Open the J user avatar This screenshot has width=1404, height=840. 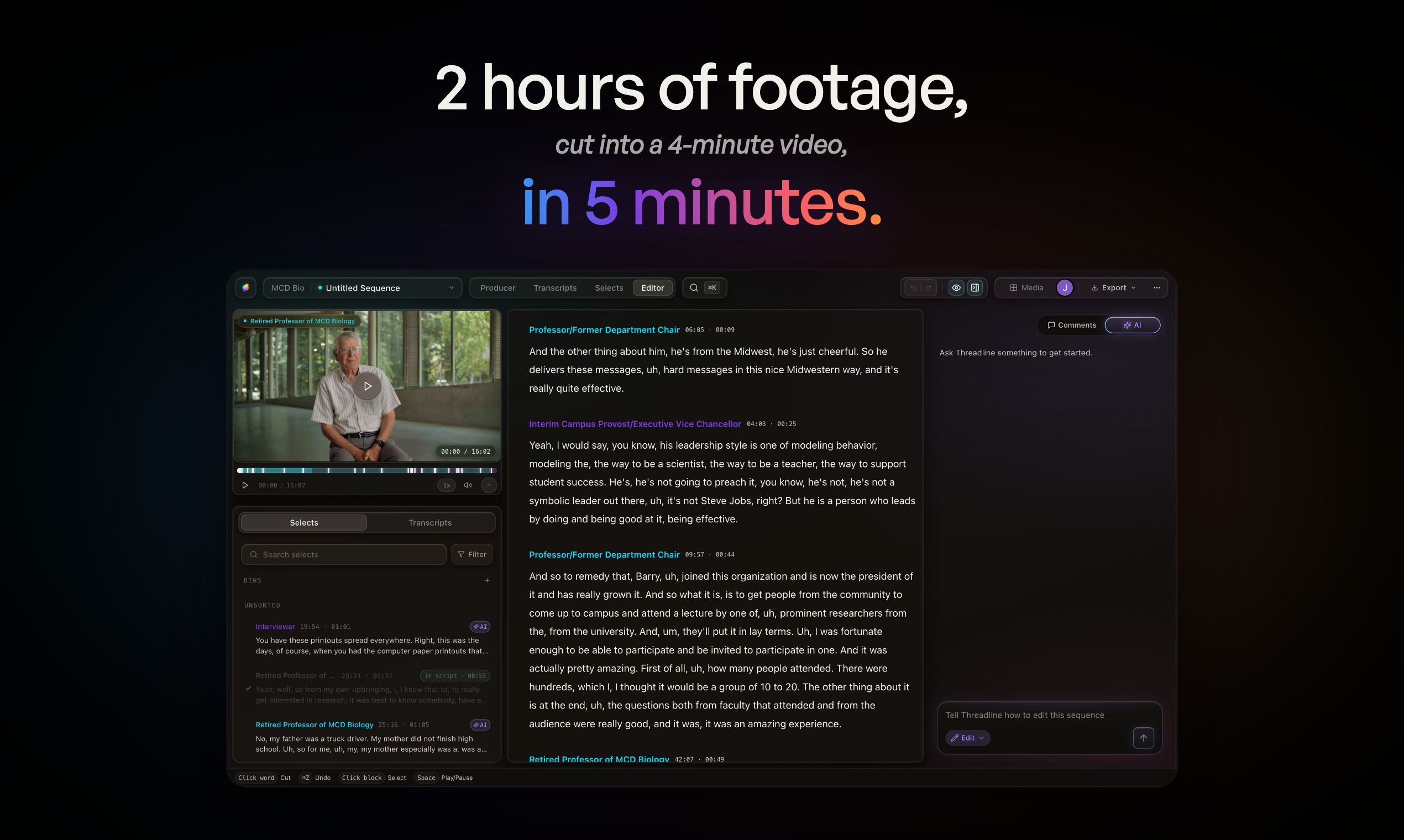click(1064, 287)
